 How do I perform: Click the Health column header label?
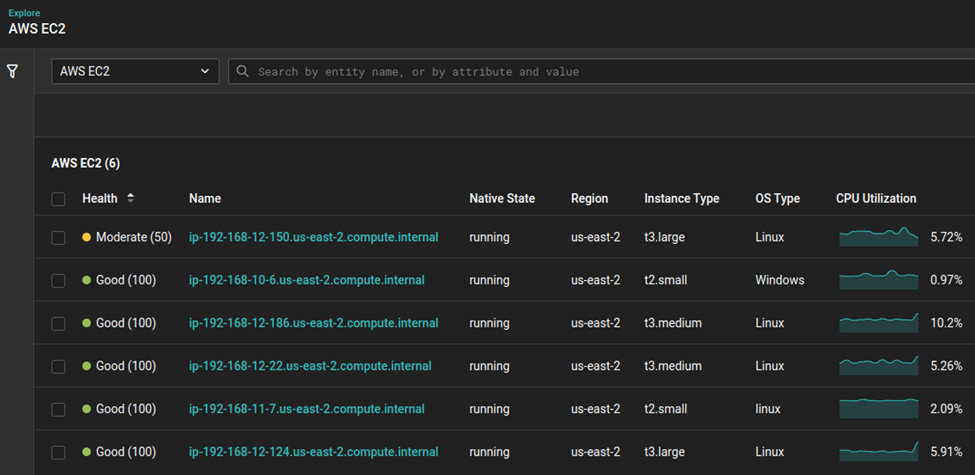(99, 198)
